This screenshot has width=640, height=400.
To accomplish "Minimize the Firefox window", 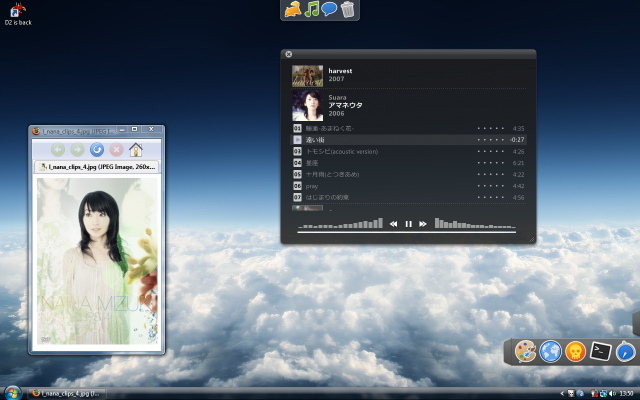I will coord(122,129).
